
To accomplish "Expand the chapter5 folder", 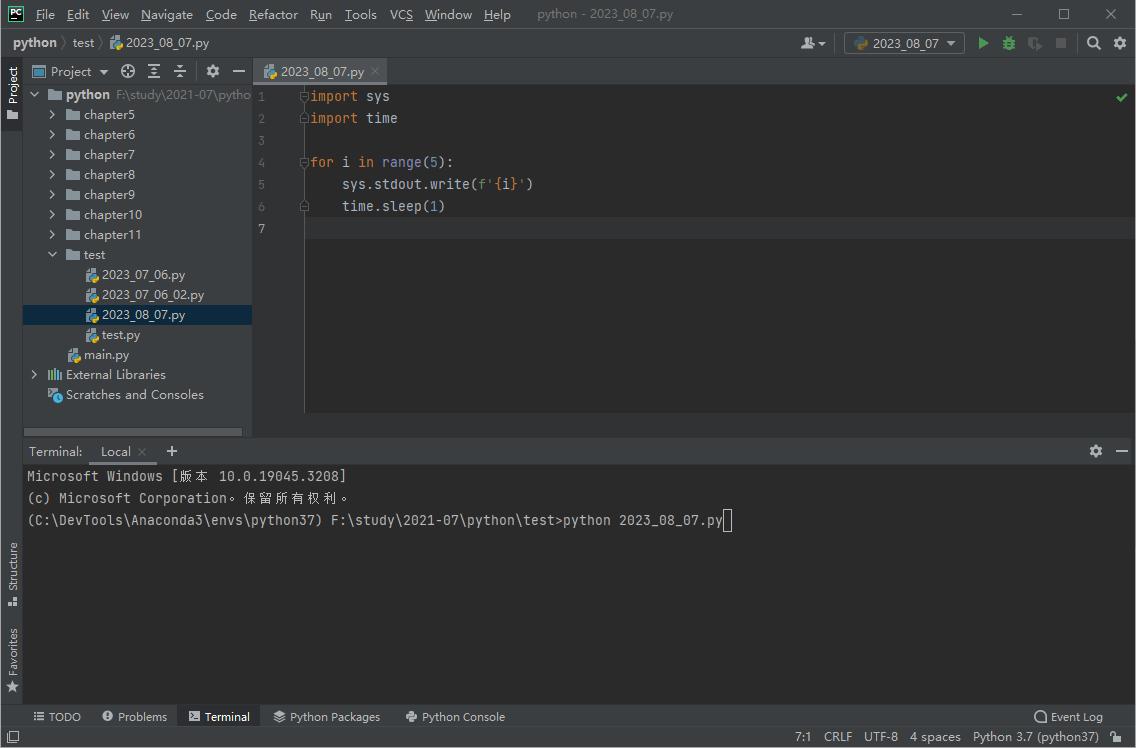I will [53, 115].
